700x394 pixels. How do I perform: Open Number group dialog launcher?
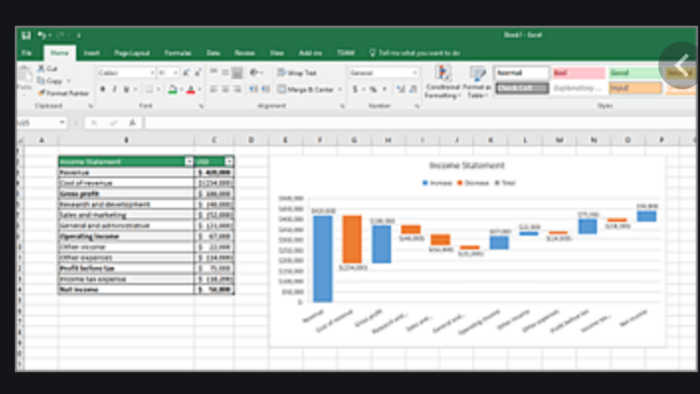(x=417, y=106)
